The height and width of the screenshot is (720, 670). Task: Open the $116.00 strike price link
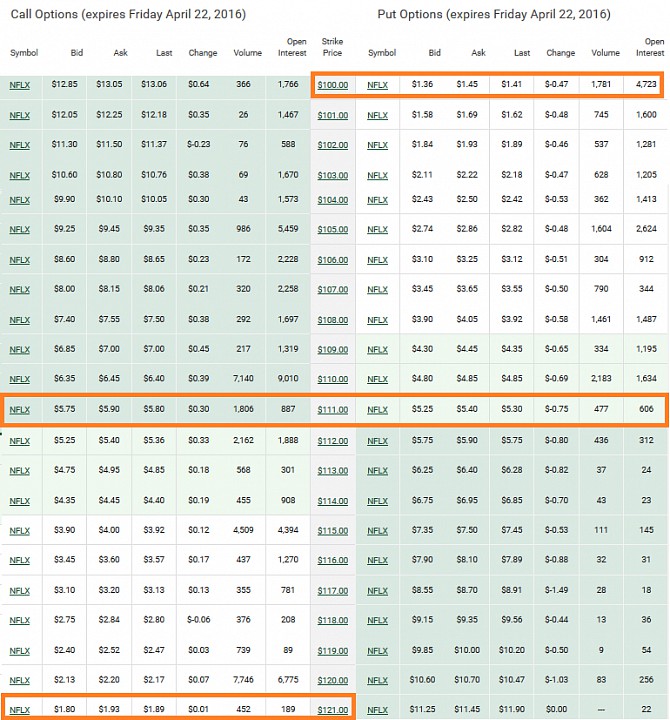point(332,560)
